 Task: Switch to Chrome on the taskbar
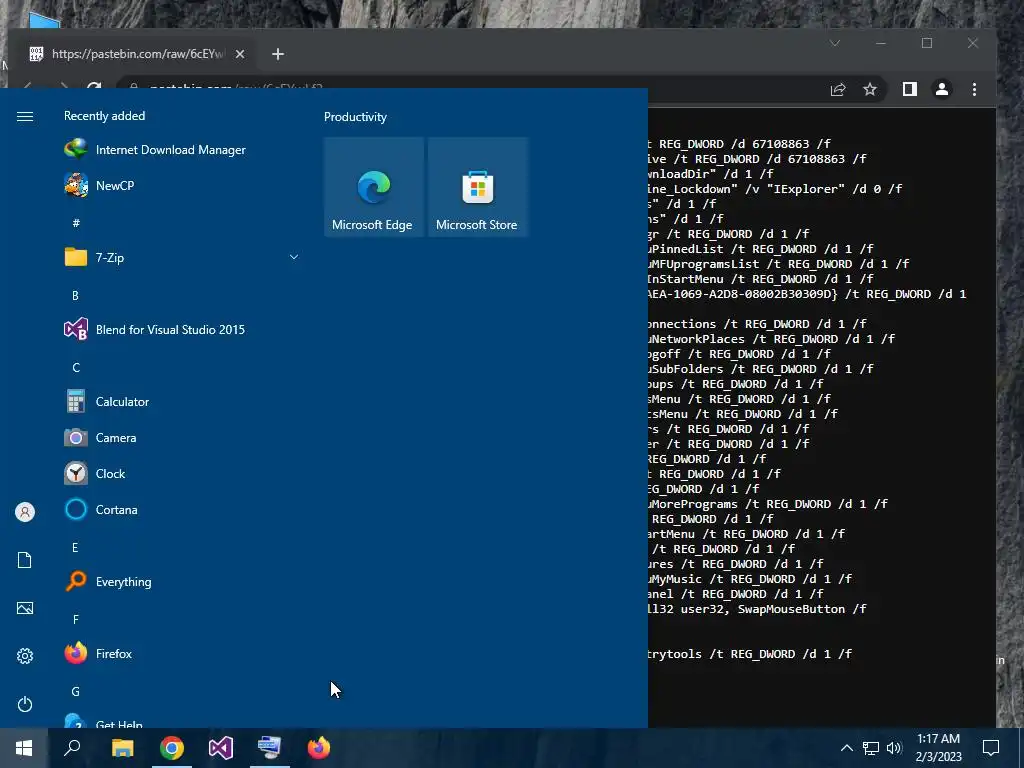tap(172, 748)
